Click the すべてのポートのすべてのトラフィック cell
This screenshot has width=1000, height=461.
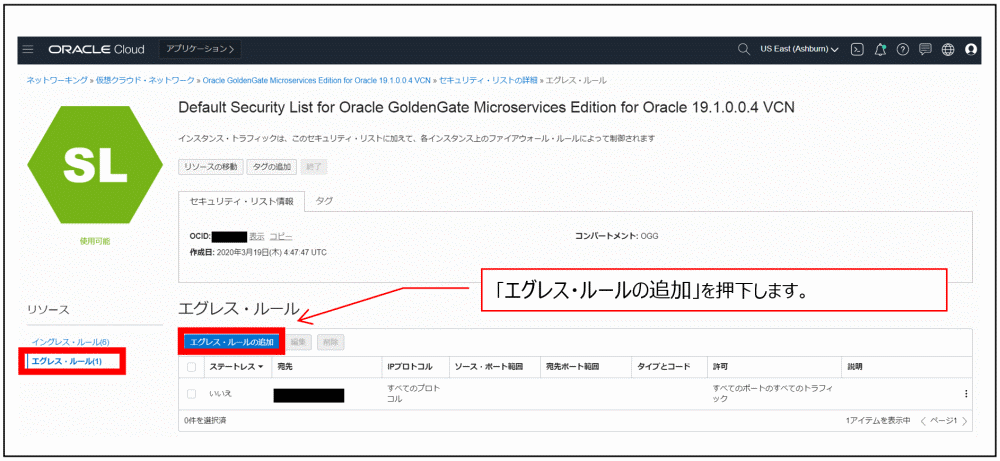point(773,394)
